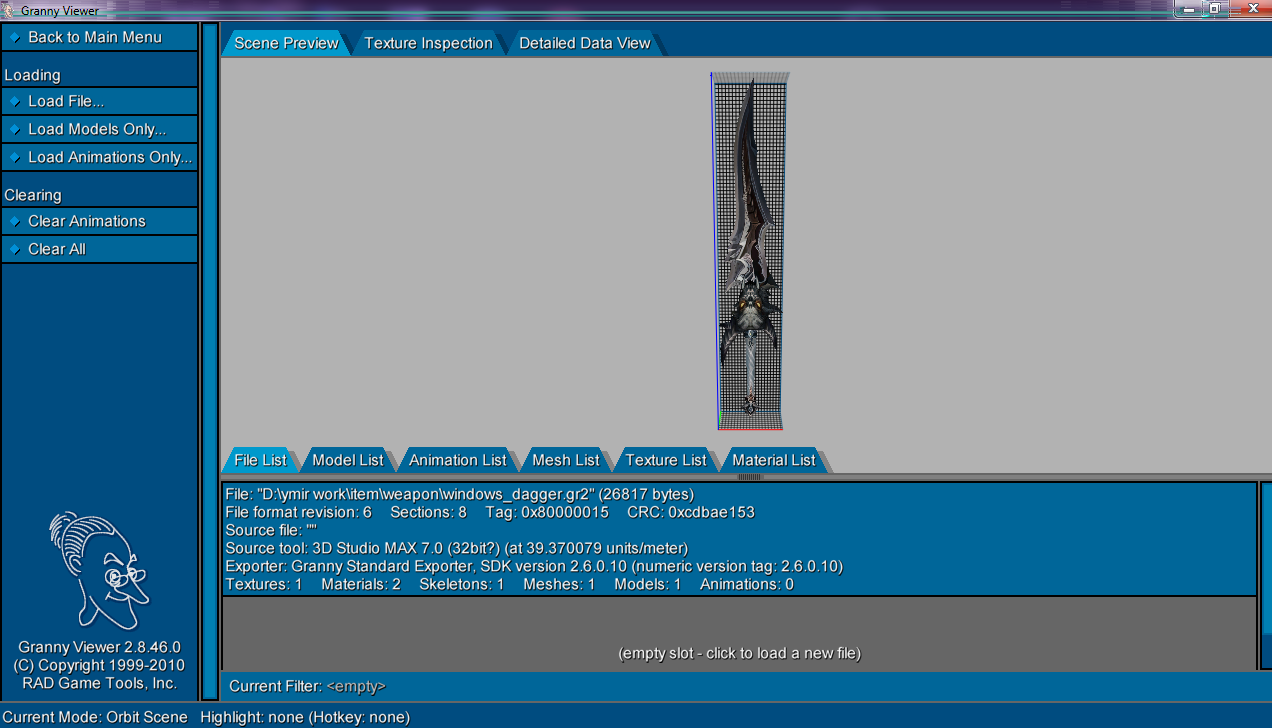Screen dimensions: 1272x728
Task: Select the Scene Preview tab
Action: click(x=285, y=43)
